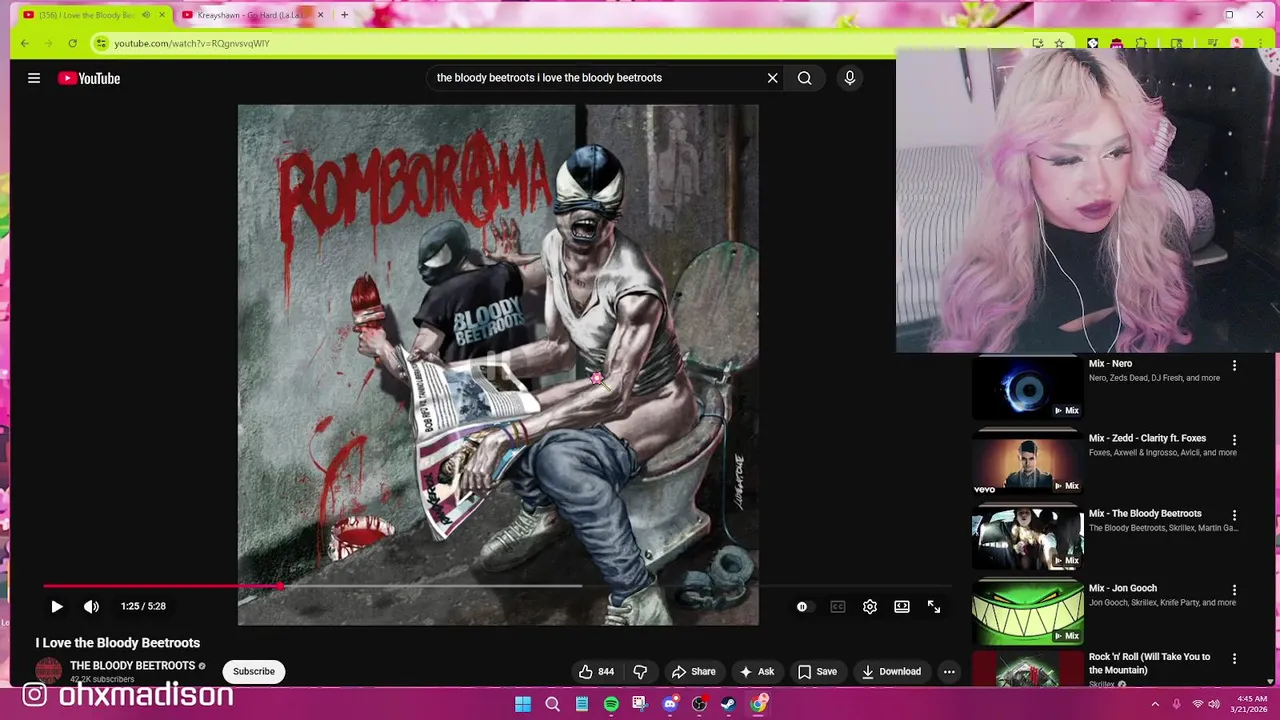Open Discord from the taskbar

pyautogui.click(x=670, y=704)
